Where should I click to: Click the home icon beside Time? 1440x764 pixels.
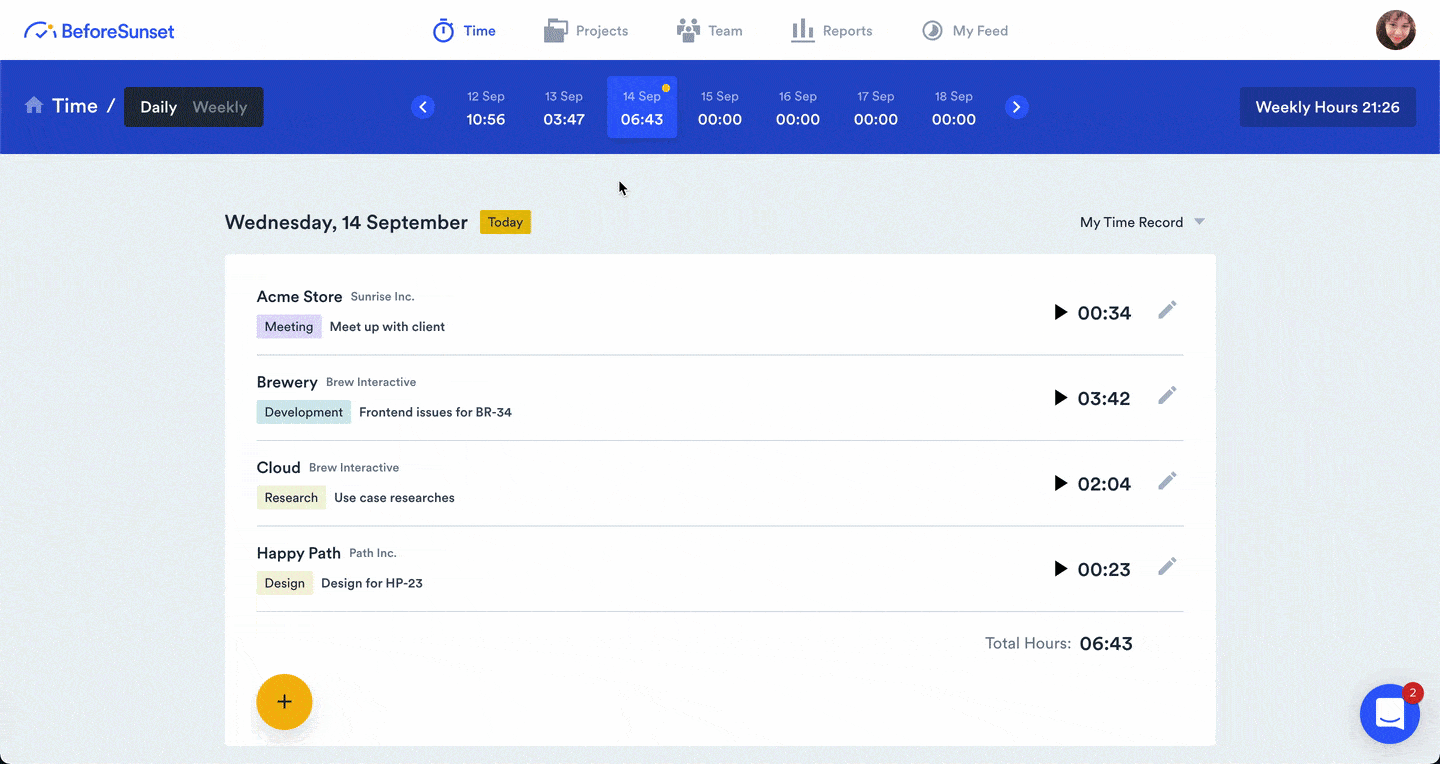[34, 106]
